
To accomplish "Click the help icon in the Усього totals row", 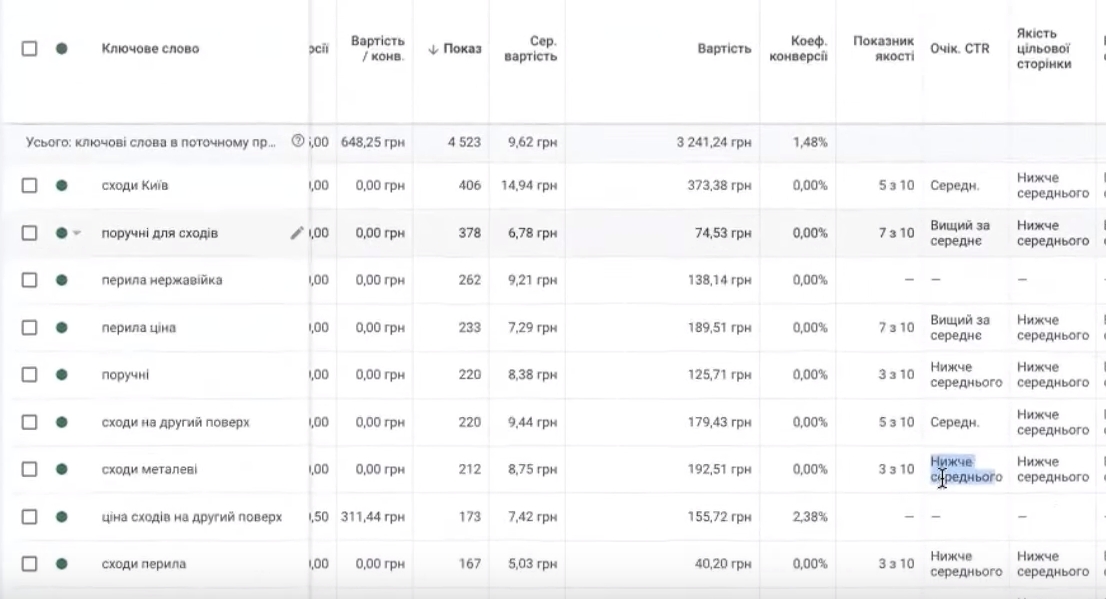I will pos(297,142).
